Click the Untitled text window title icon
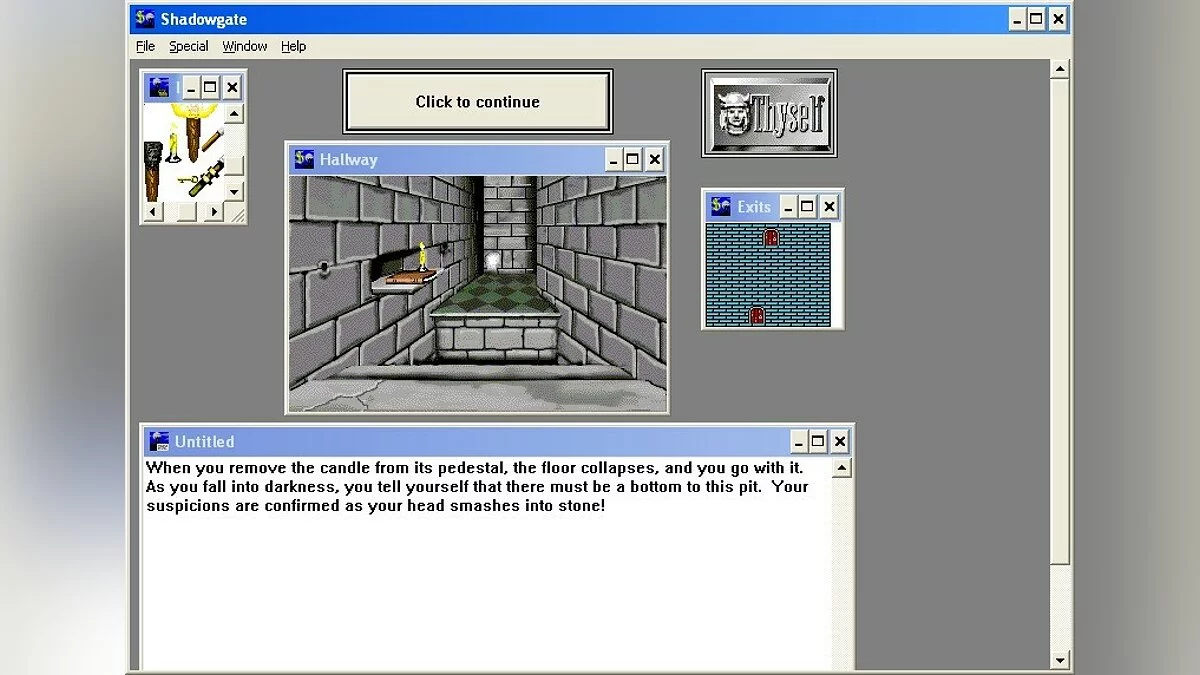Image resolution: width=1200 pixels, height=675 pixels. 158,441
